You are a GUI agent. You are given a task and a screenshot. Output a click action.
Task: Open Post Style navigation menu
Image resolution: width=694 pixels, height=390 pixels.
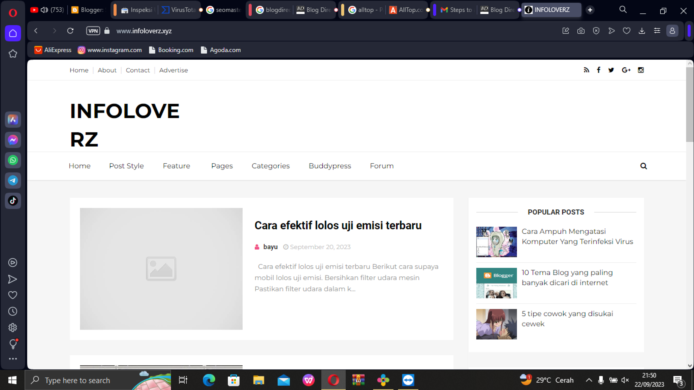[127, 166]
